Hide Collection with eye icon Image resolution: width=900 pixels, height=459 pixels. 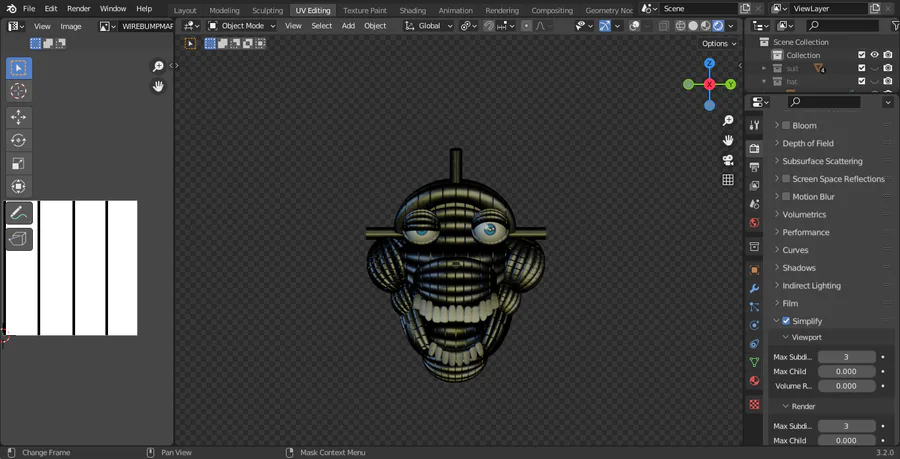click(x=875, y=55)
